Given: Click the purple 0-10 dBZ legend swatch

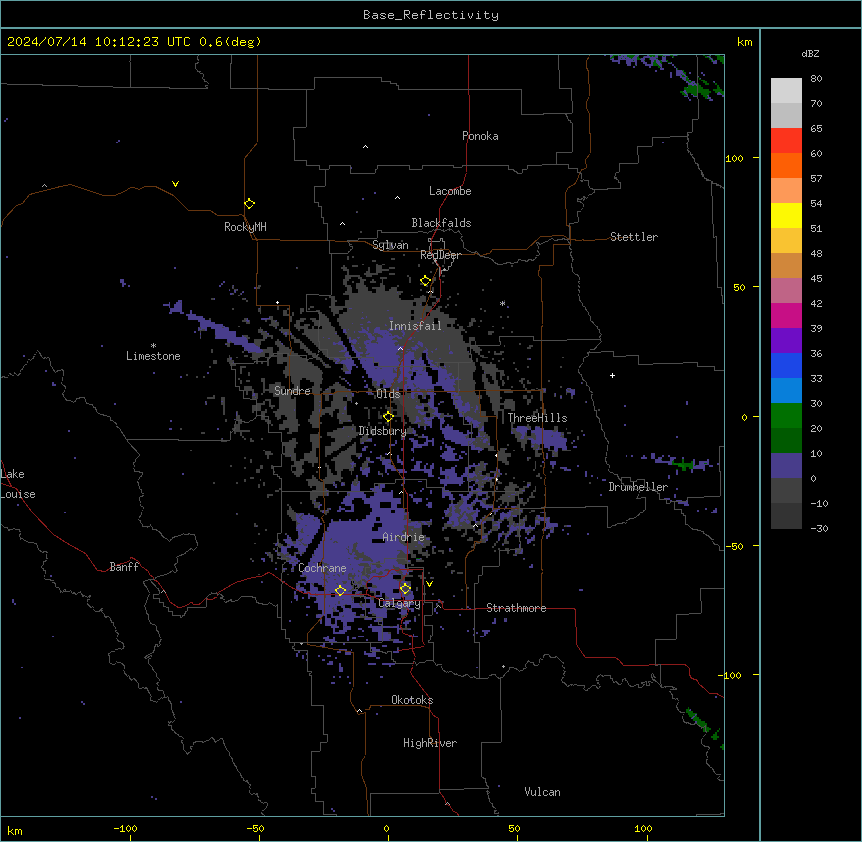Looking at the screenshot, I should click(x=786, y=466).
